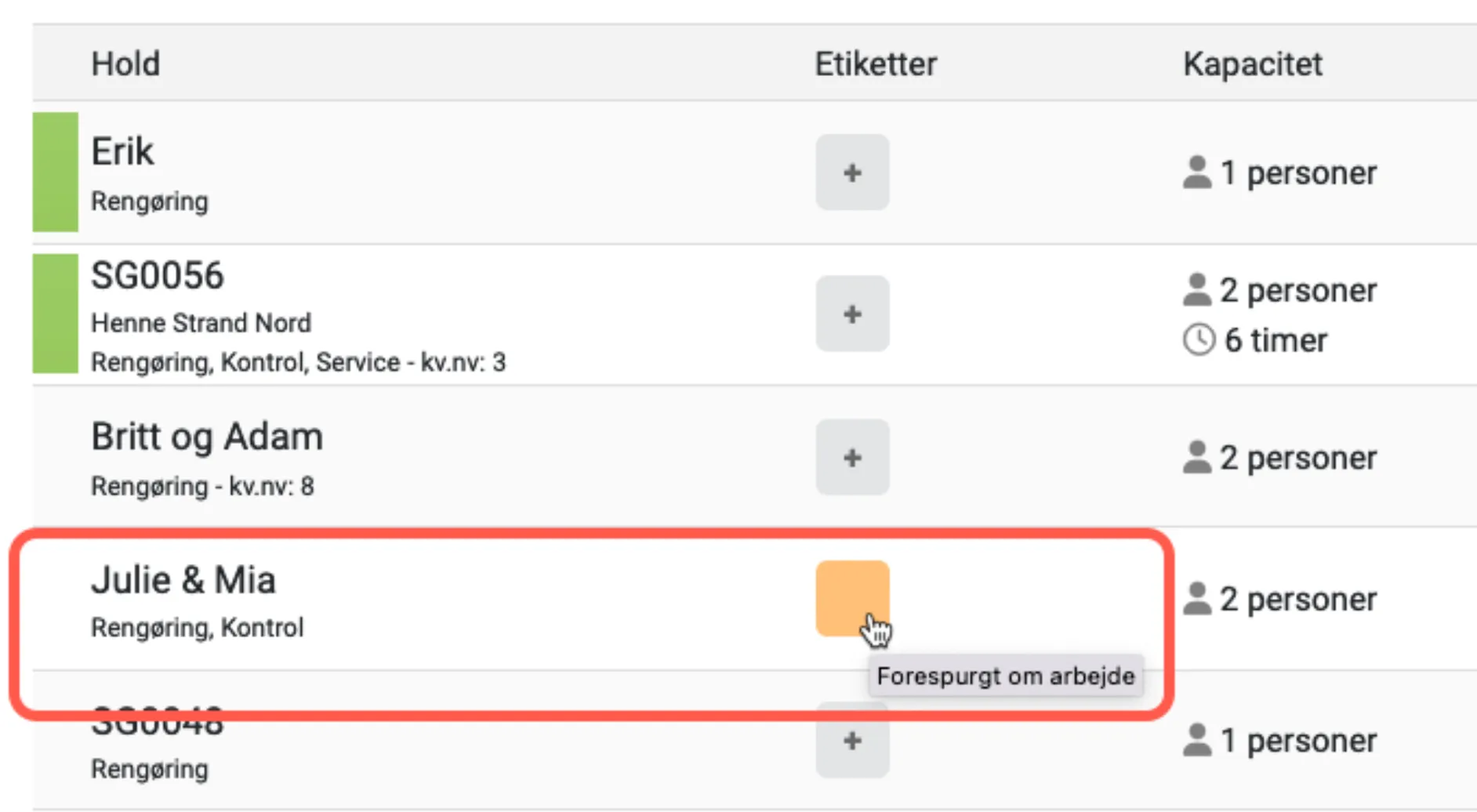Click the green status bar beside Erik

(x=55, y=172)
